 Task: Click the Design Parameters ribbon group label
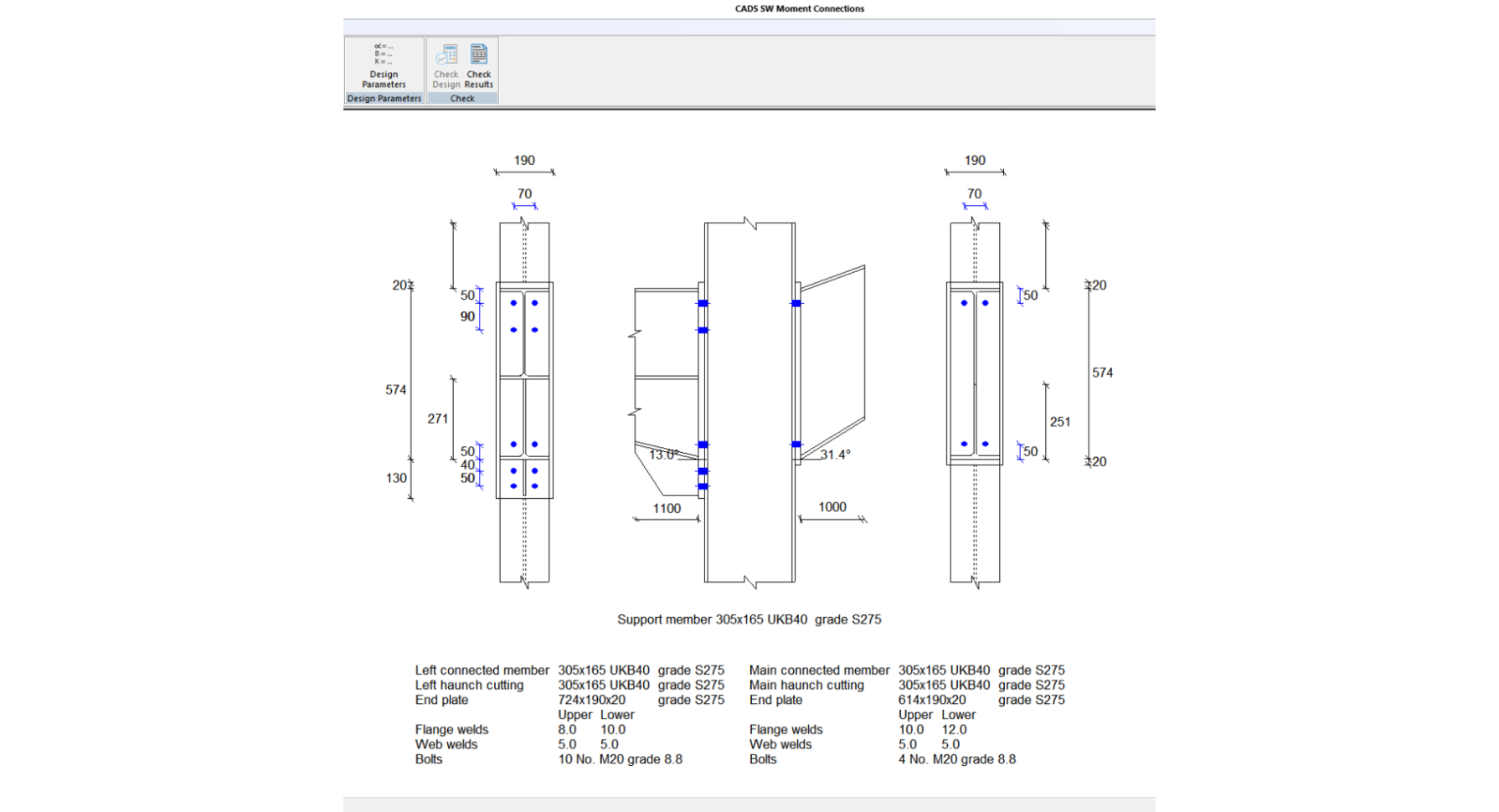click(x=384, y=98)
